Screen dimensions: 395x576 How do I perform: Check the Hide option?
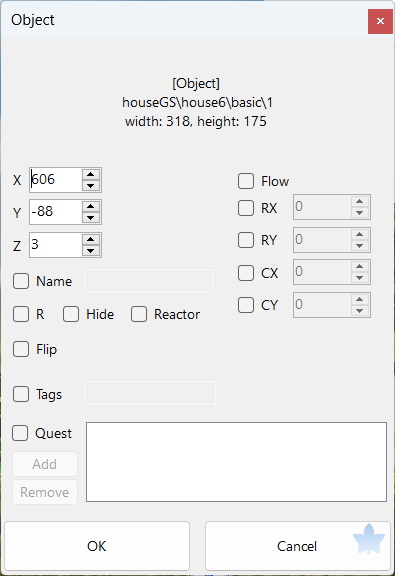click(x=71, y=314)
